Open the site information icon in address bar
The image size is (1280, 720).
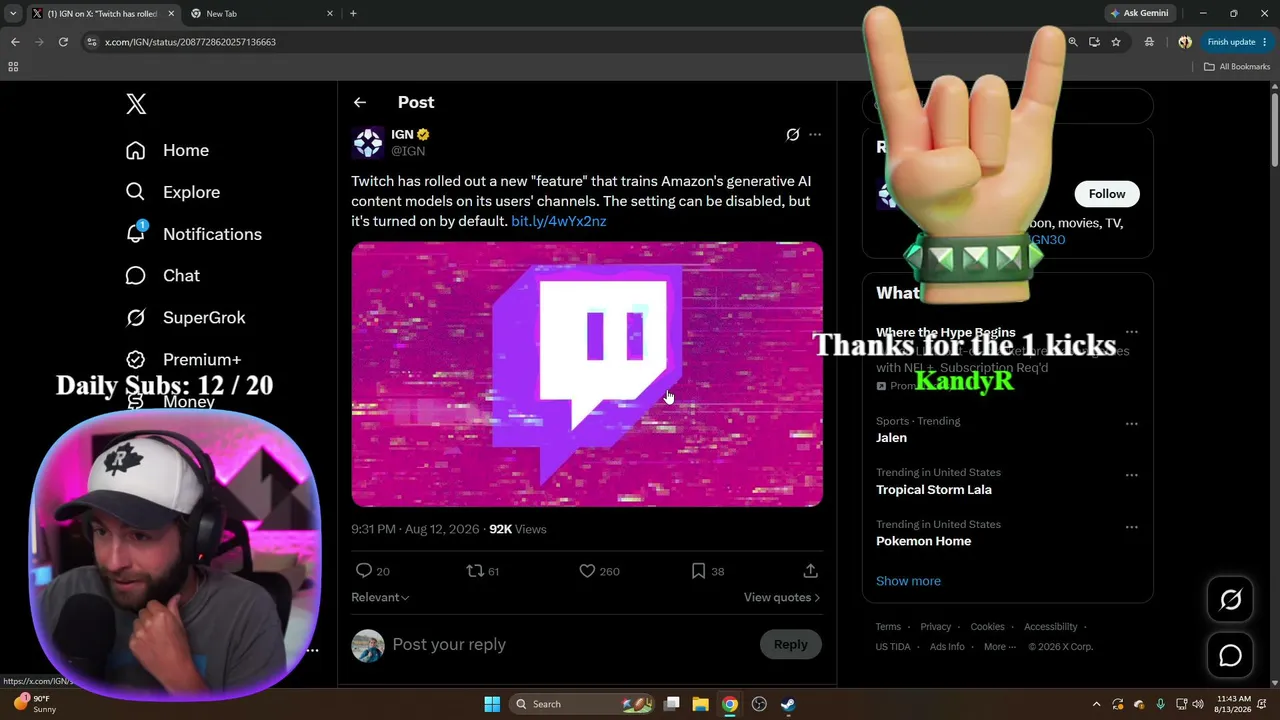(92, 42)
